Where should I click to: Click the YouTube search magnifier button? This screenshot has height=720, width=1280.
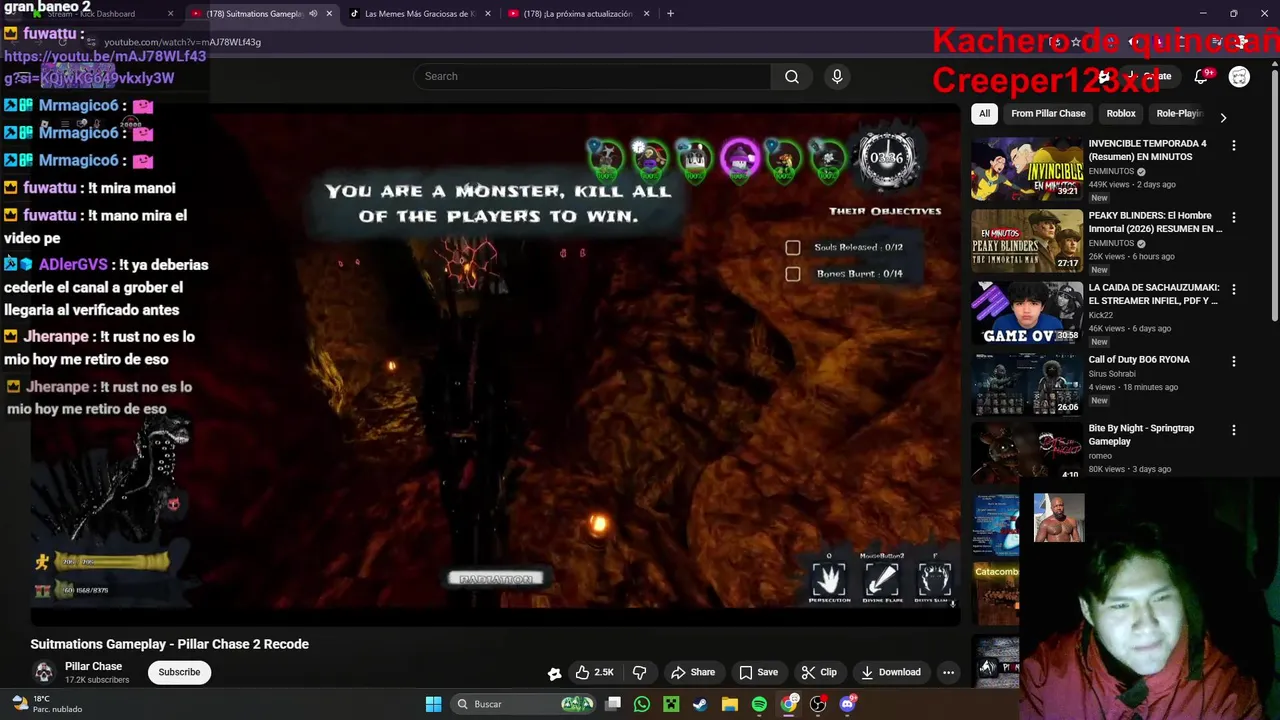tap(791, 76)
